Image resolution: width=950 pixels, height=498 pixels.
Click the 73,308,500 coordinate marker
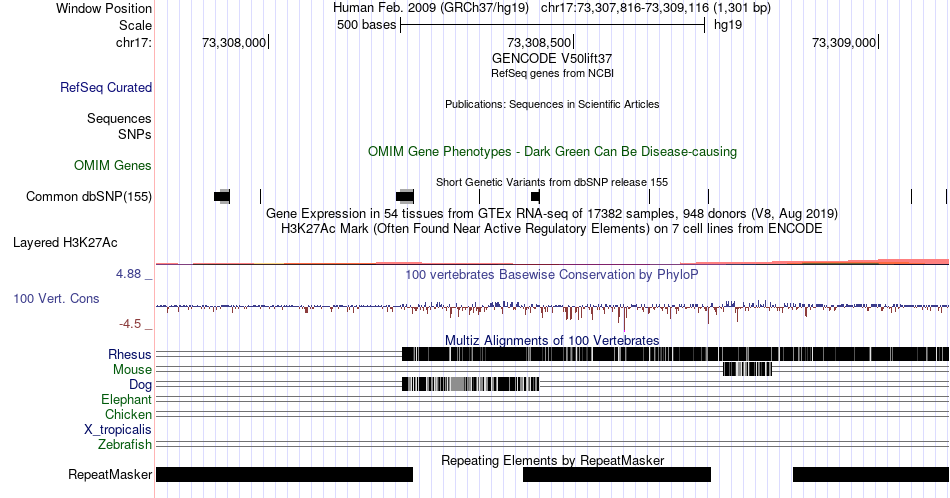tap(539, 42)
